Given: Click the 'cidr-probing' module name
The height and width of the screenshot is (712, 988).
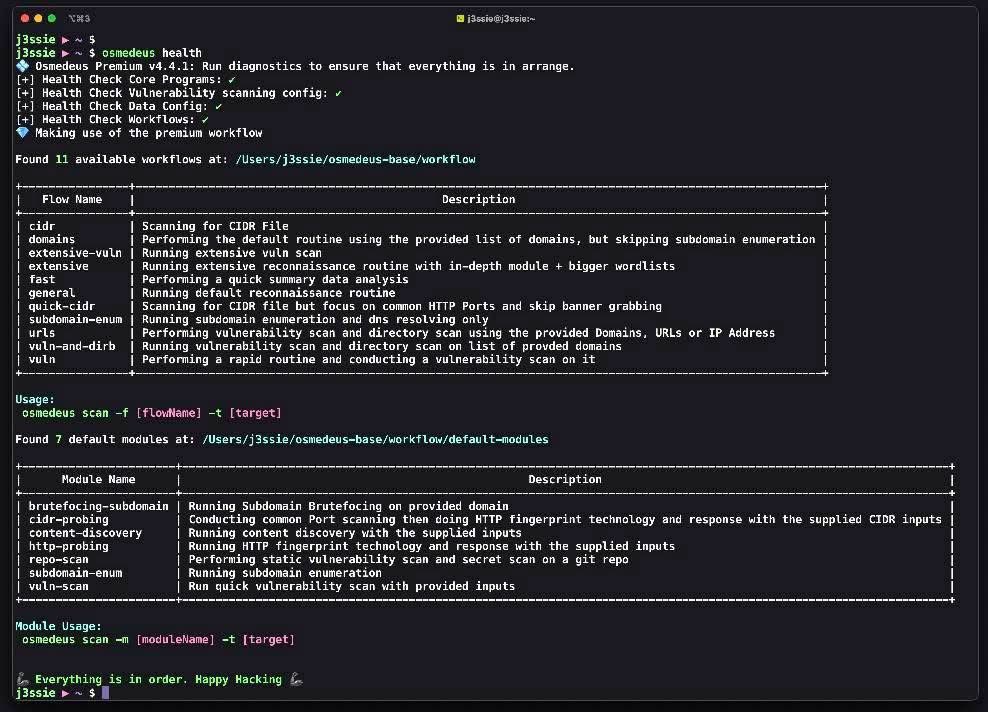Looking at the screenshot, I should 68,519.
